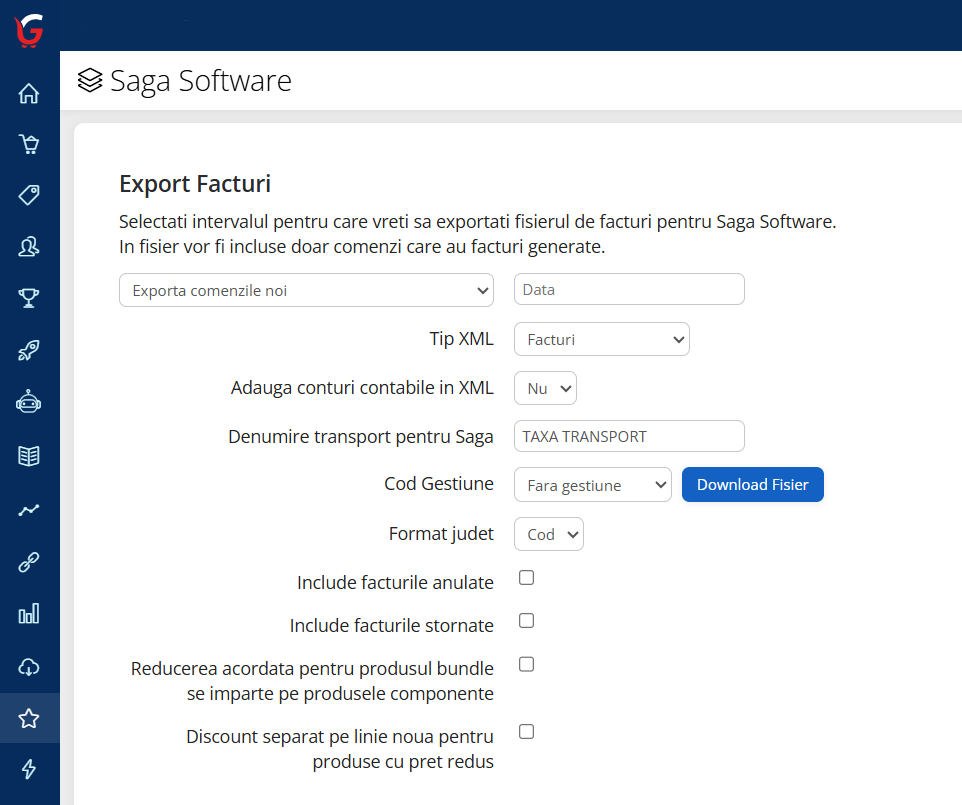
Task: Click the Include facturile stornate label
Action: [391, 625]
